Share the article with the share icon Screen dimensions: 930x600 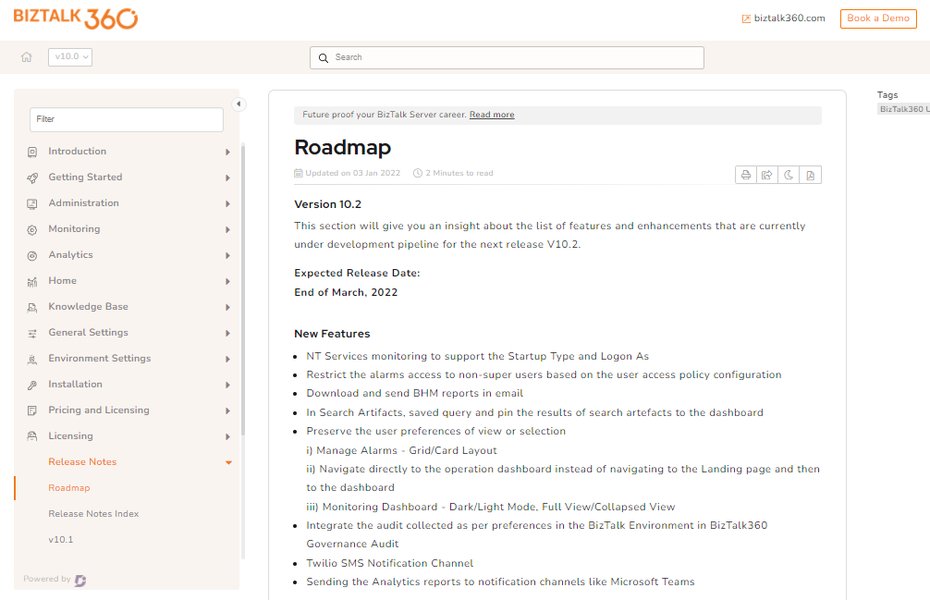tap(767, 175)
